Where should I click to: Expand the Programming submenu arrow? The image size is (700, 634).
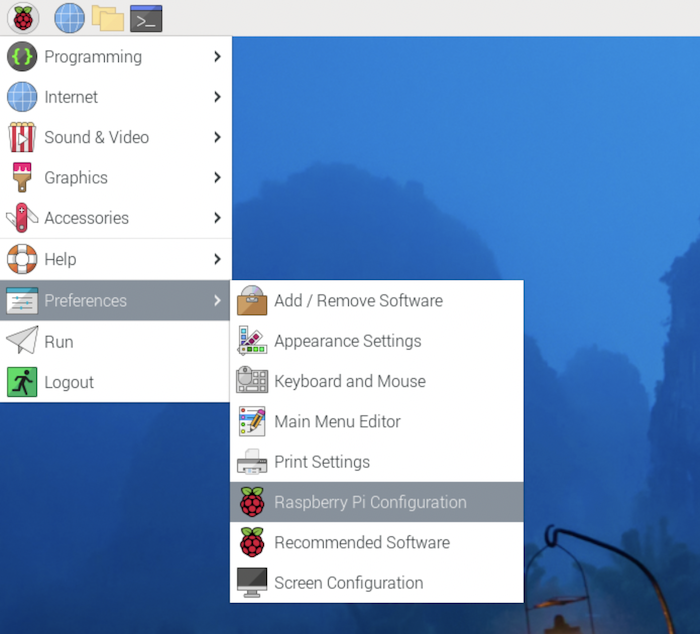(x=217, y=57)
